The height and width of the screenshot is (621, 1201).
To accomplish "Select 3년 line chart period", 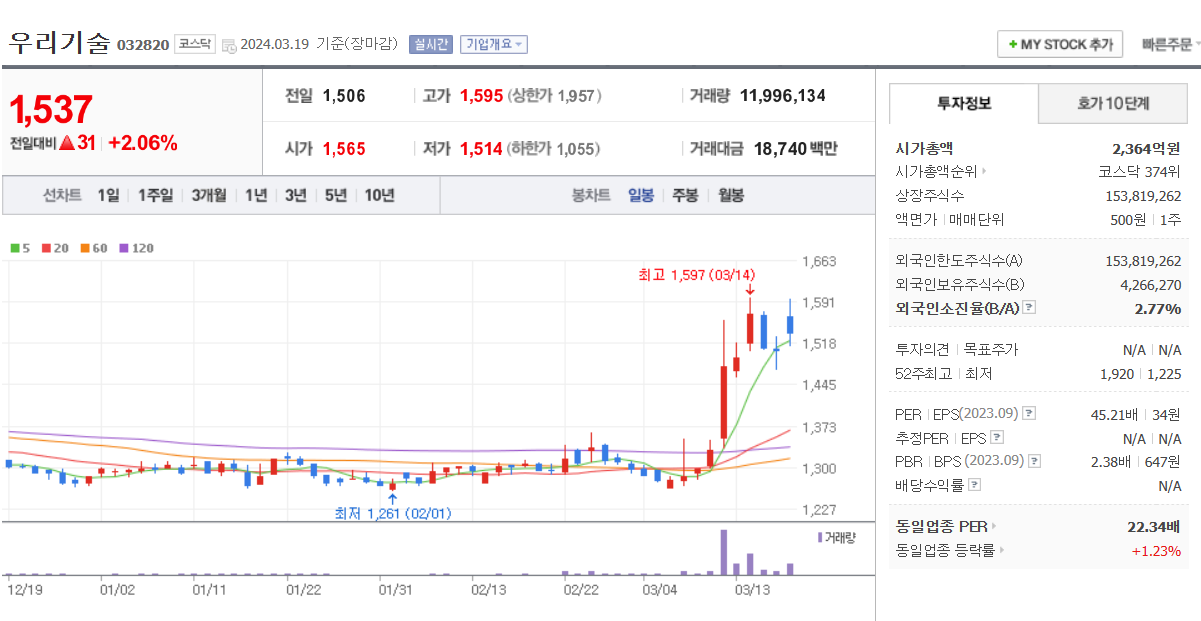I will coord(295,195).
